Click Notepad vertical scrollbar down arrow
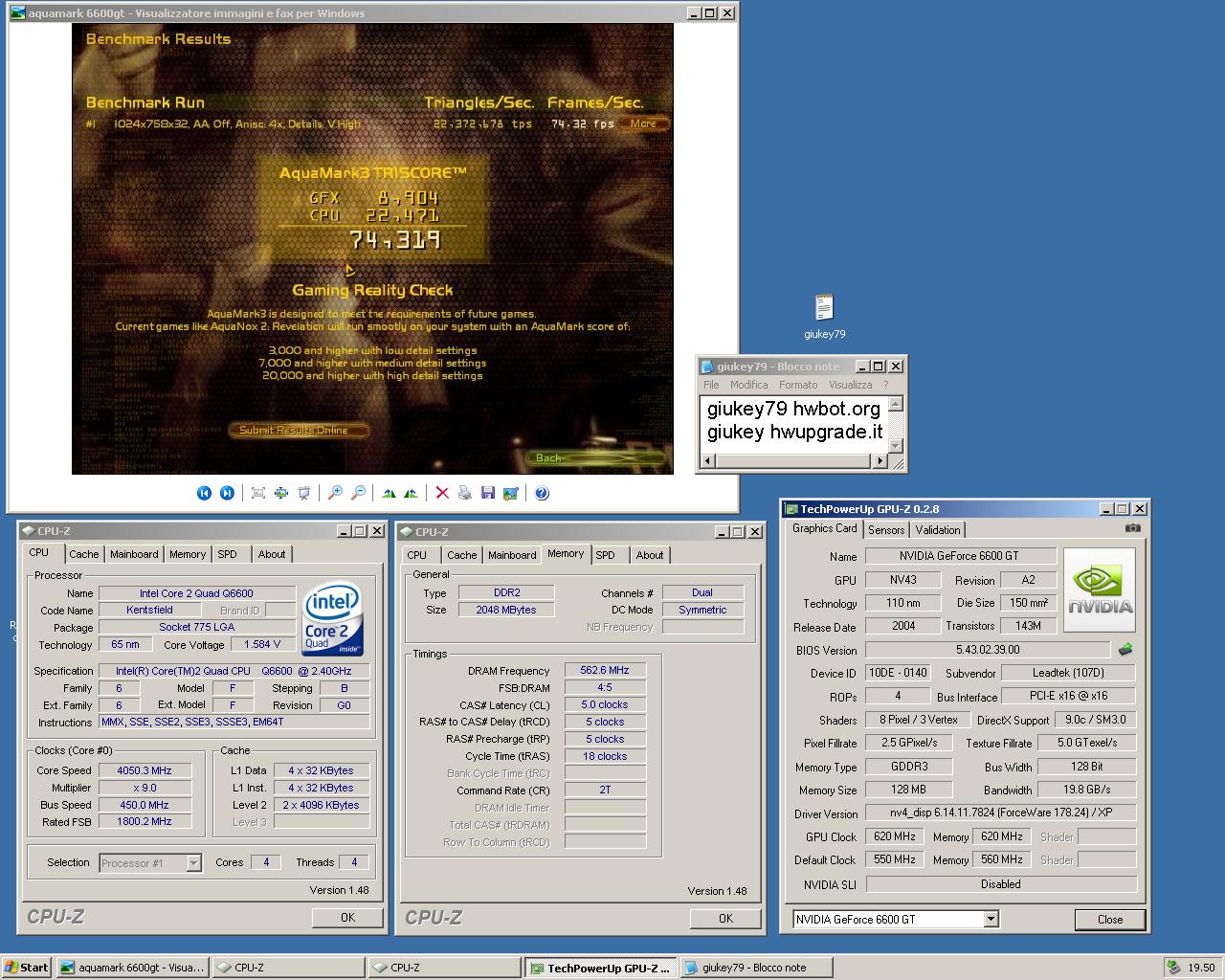 pyautogui.click(x=896, y=445)
